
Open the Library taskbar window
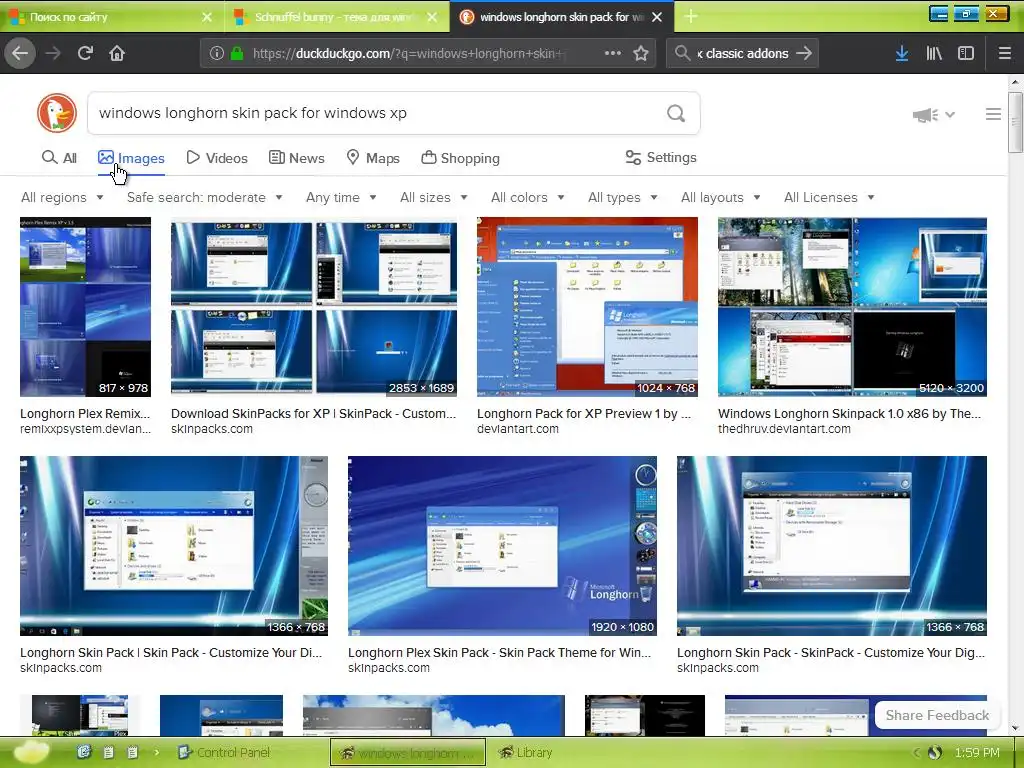tap(526, 752)
